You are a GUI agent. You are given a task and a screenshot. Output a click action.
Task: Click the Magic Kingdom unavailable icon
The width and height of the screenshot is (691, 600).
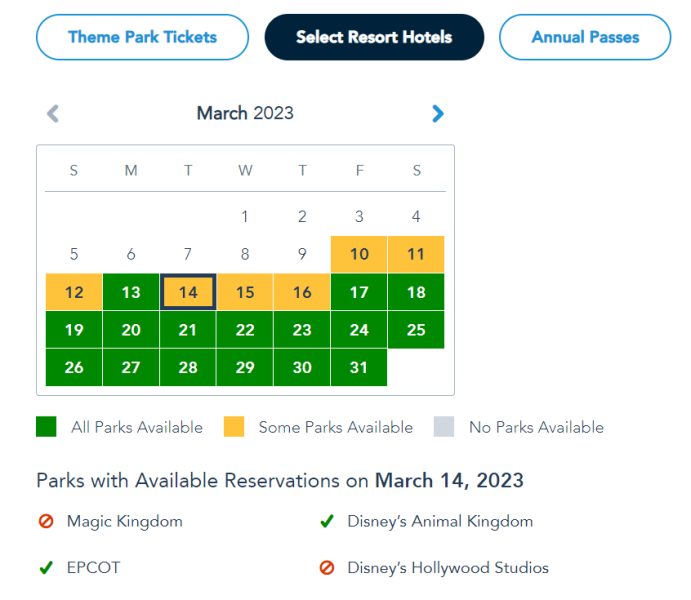point(45,521)
